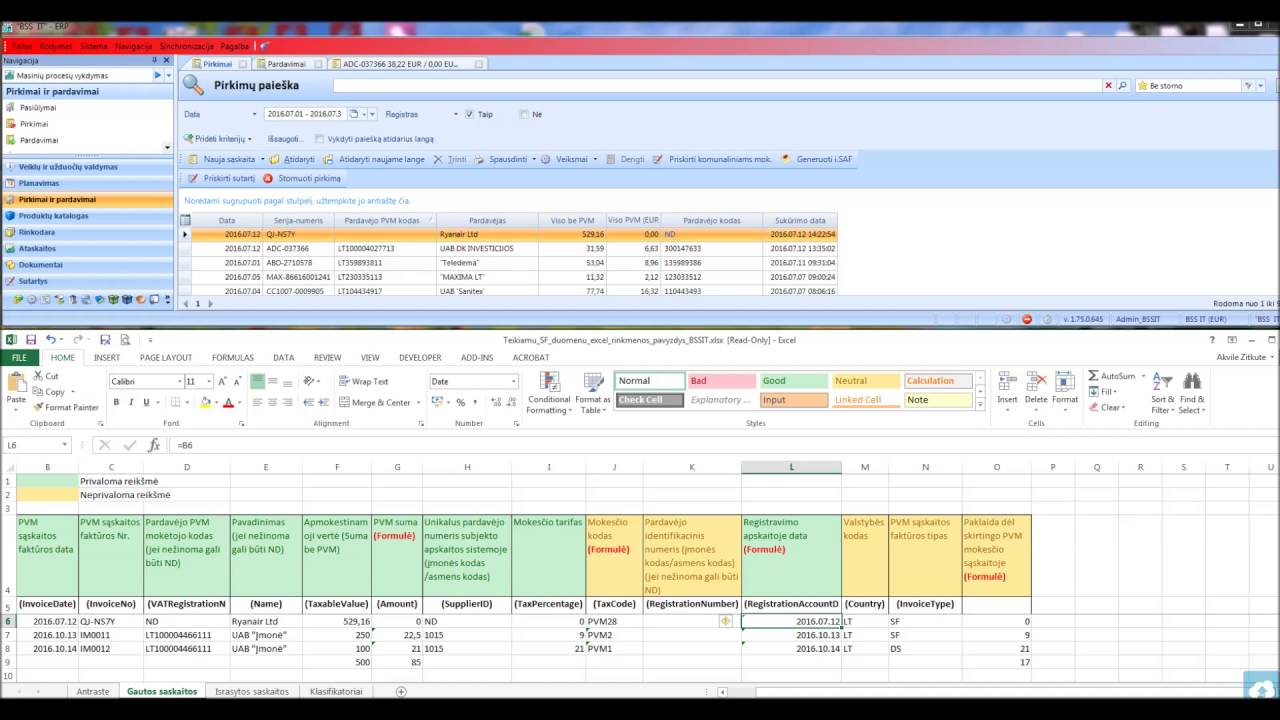Screen dimensions: 1280x720
Task: Open the Sistema menu in the ERP
Action: point(93,46)
